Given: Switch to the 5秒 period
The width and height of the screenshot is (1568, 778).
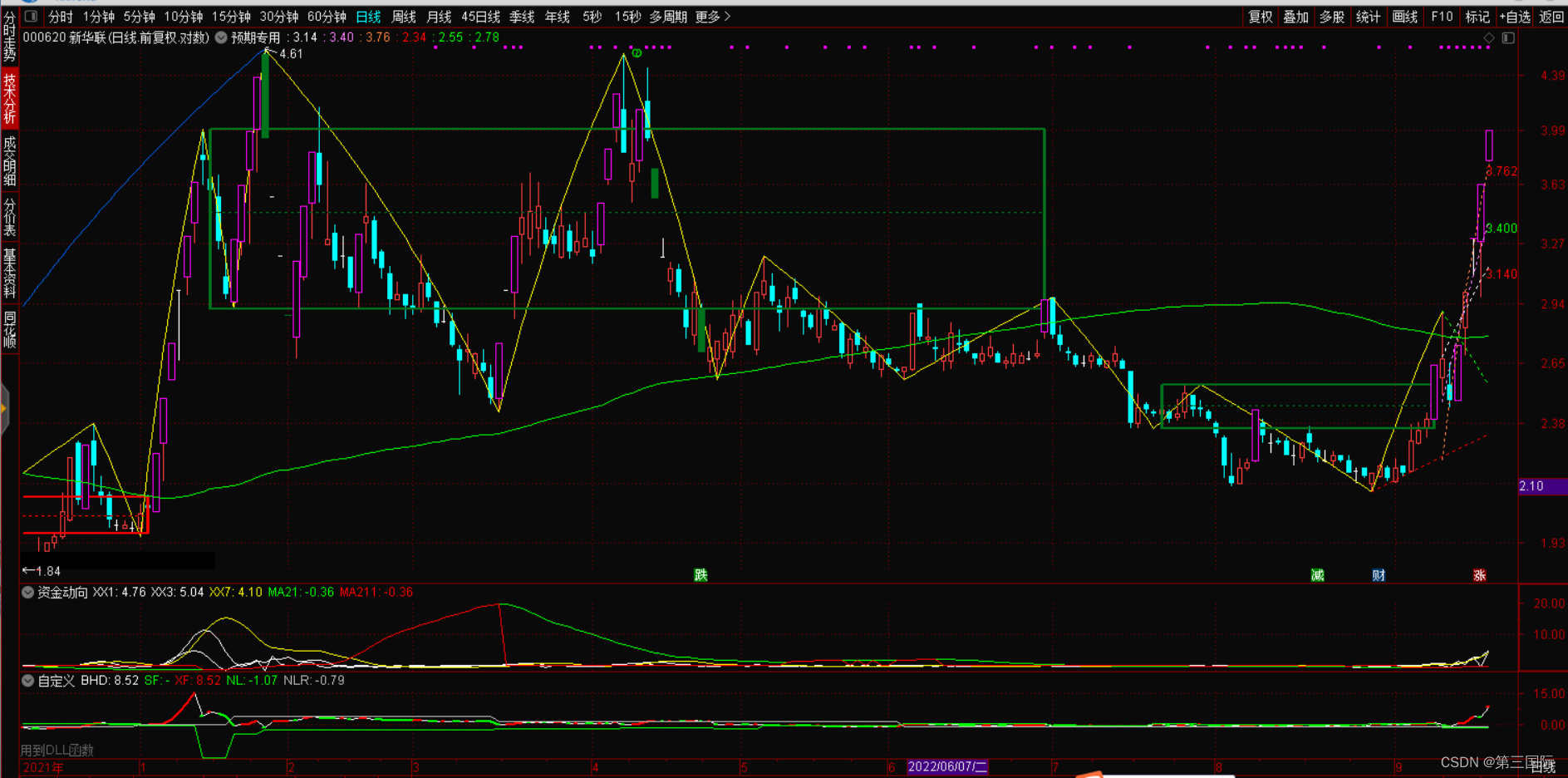Looking at the screenshot, I should [592, 16].
